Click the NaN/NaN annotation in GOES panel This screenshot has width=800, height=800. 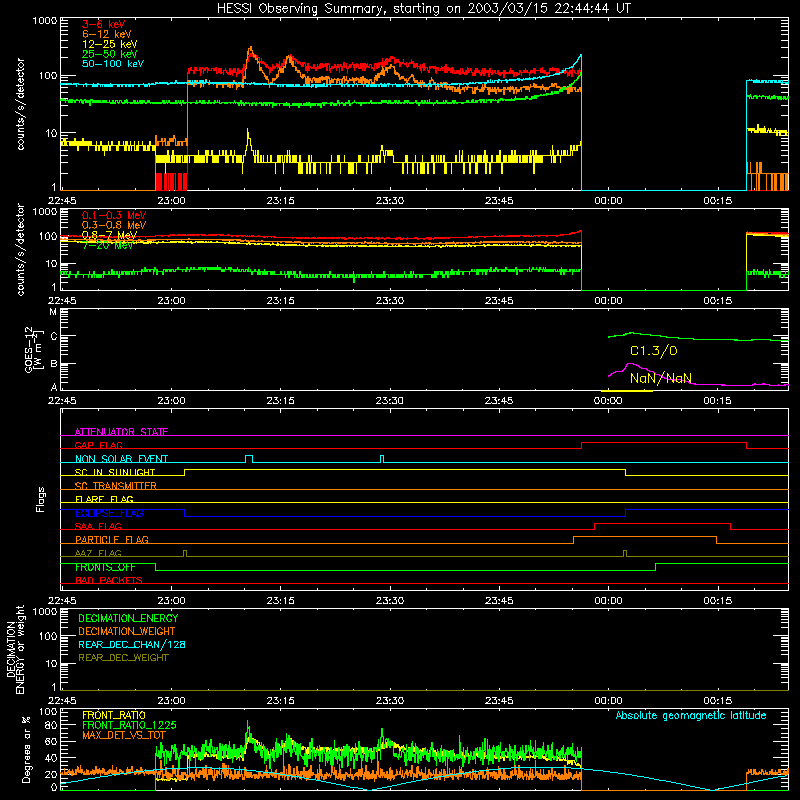coord(661,378)
